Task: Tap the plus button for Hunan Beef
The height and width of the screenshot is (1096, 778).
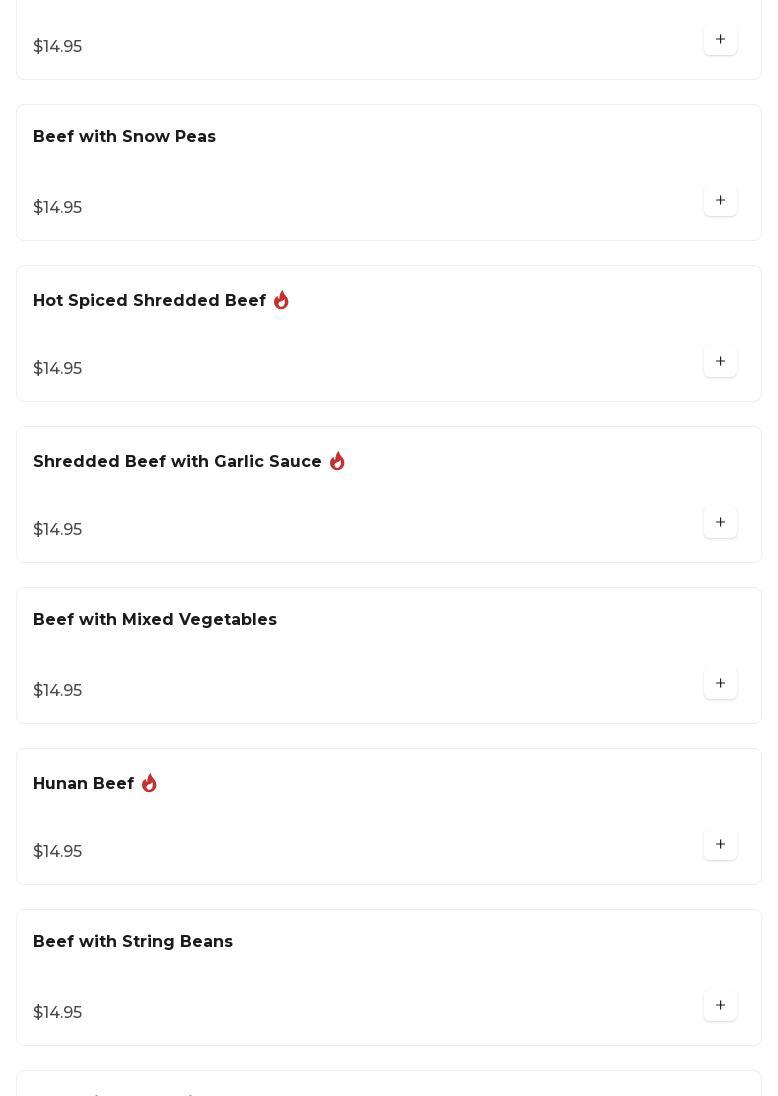Action: (720, 845)
